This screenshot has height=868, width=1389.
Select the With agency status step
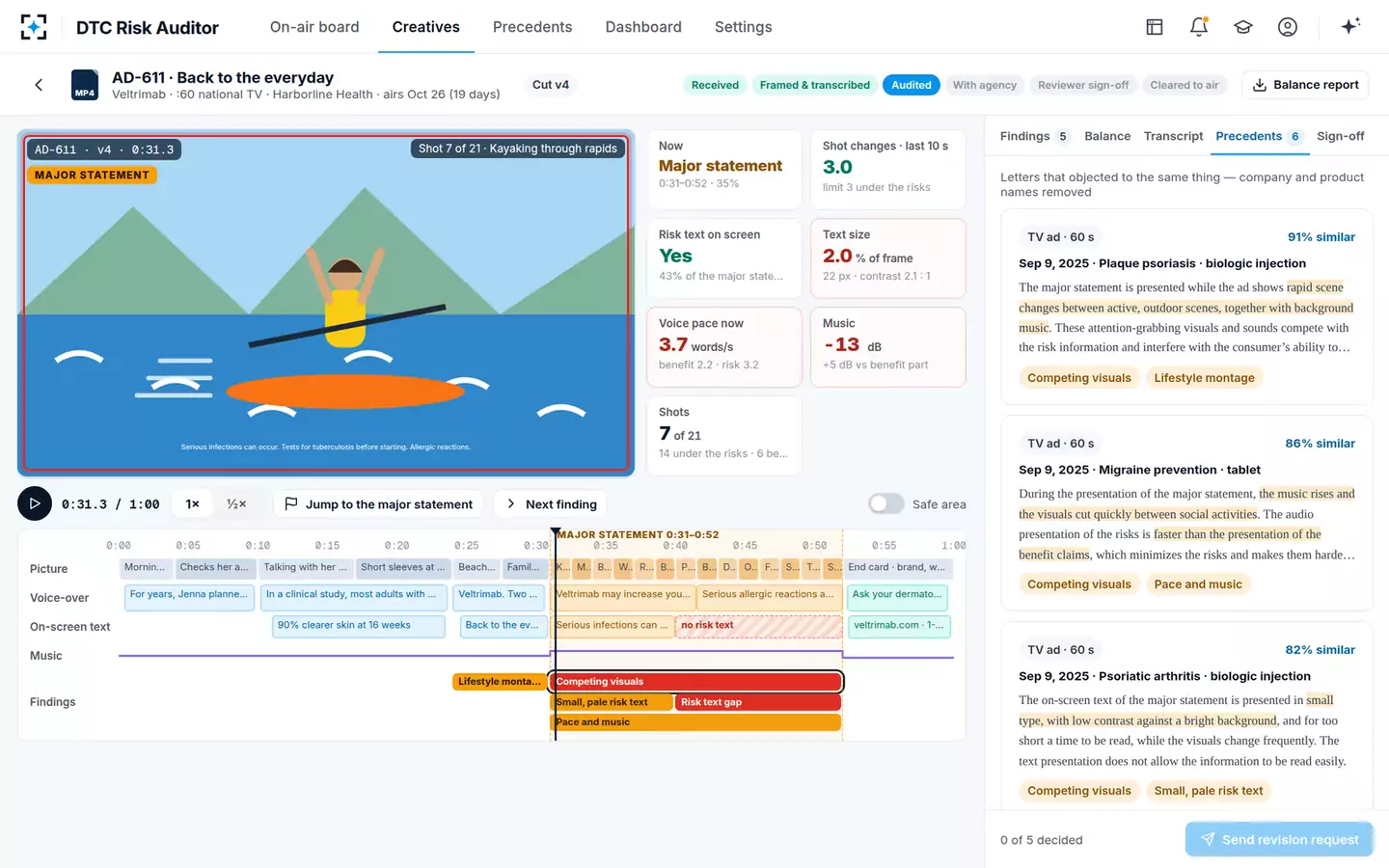click(985, 85)
